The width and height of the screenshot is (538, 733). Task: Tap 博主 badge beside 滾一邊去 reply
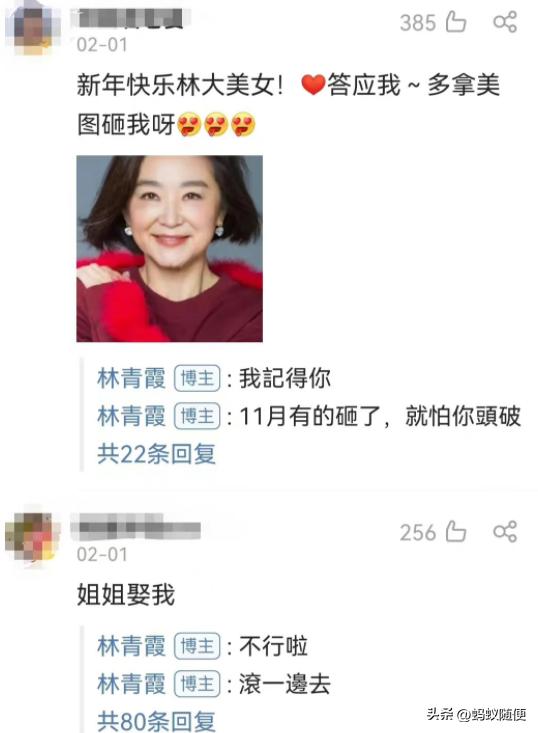pos(197,684)
